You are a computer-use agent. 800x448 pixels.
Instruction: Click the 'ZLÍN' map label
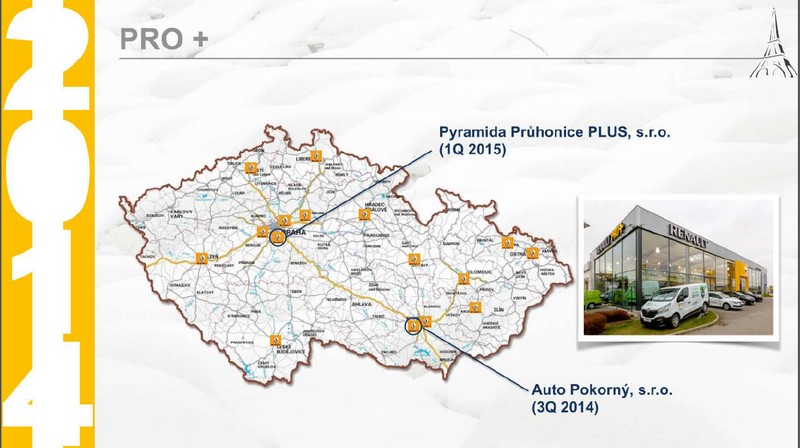pyautogui.click(x=498, y=310)
